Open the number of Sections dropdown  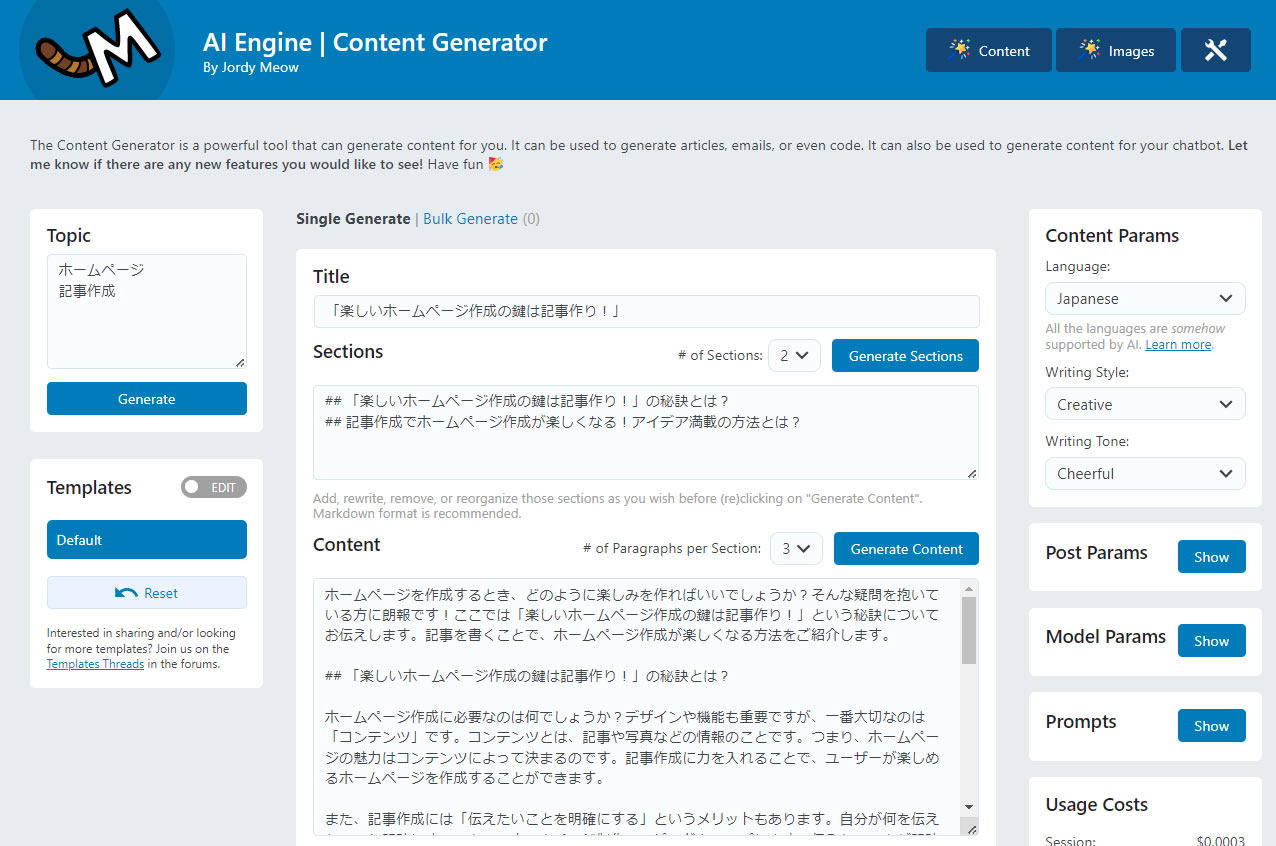click(x=794, y=355)
